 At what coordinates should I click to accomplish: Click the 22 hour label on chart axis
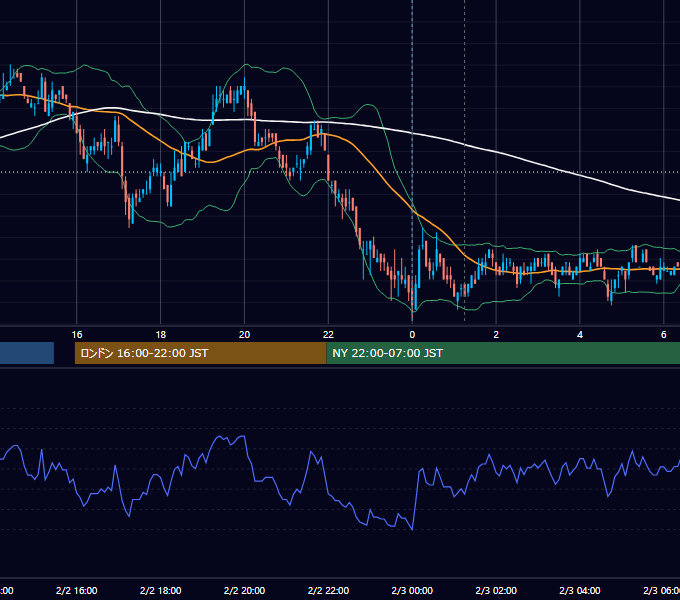(x=328, y=334)
